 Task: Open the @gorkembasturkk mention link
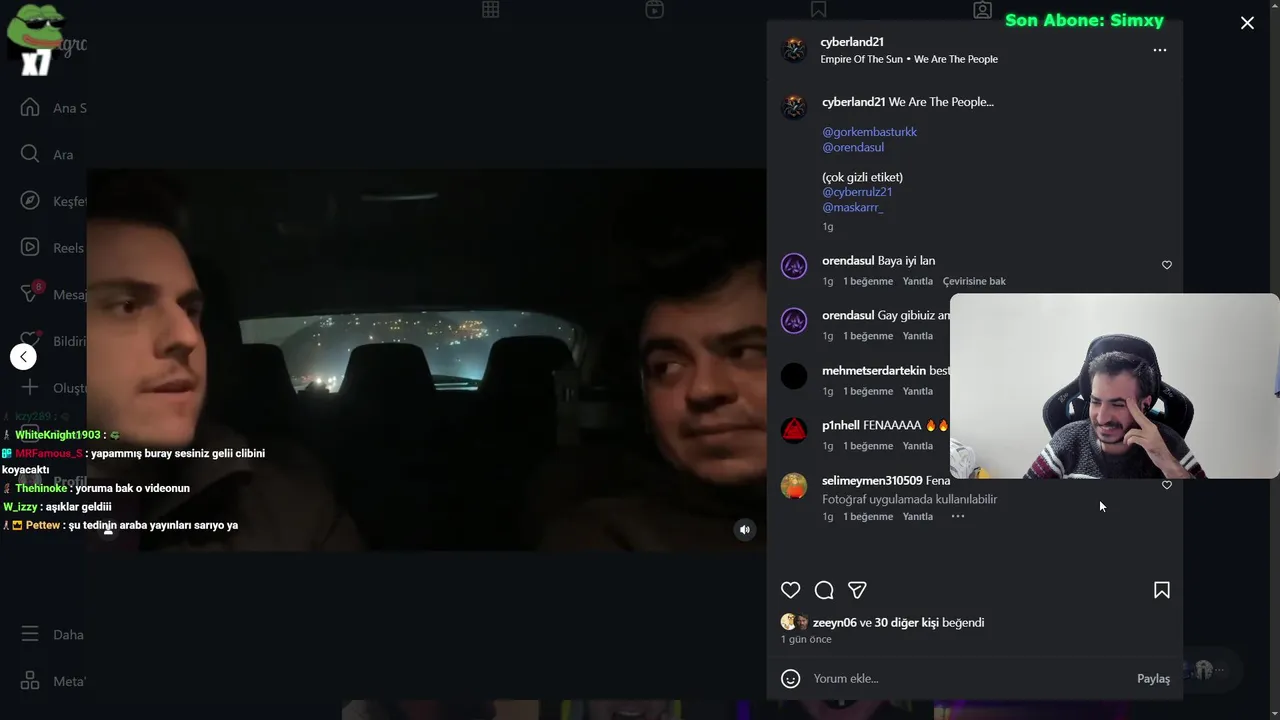click(x=869, y=132)
